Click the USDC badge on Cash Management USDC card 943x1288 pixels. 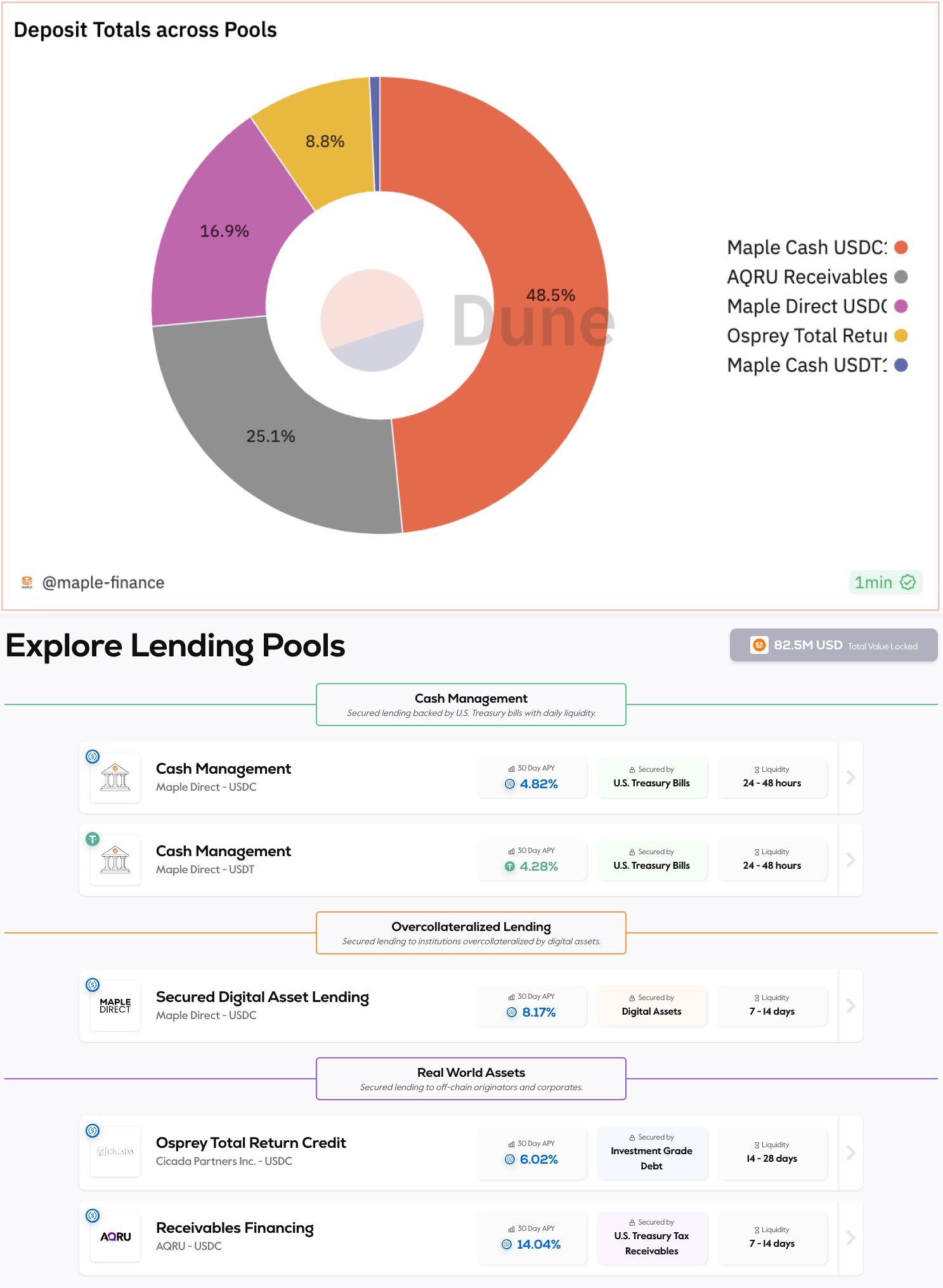(93, 757)
